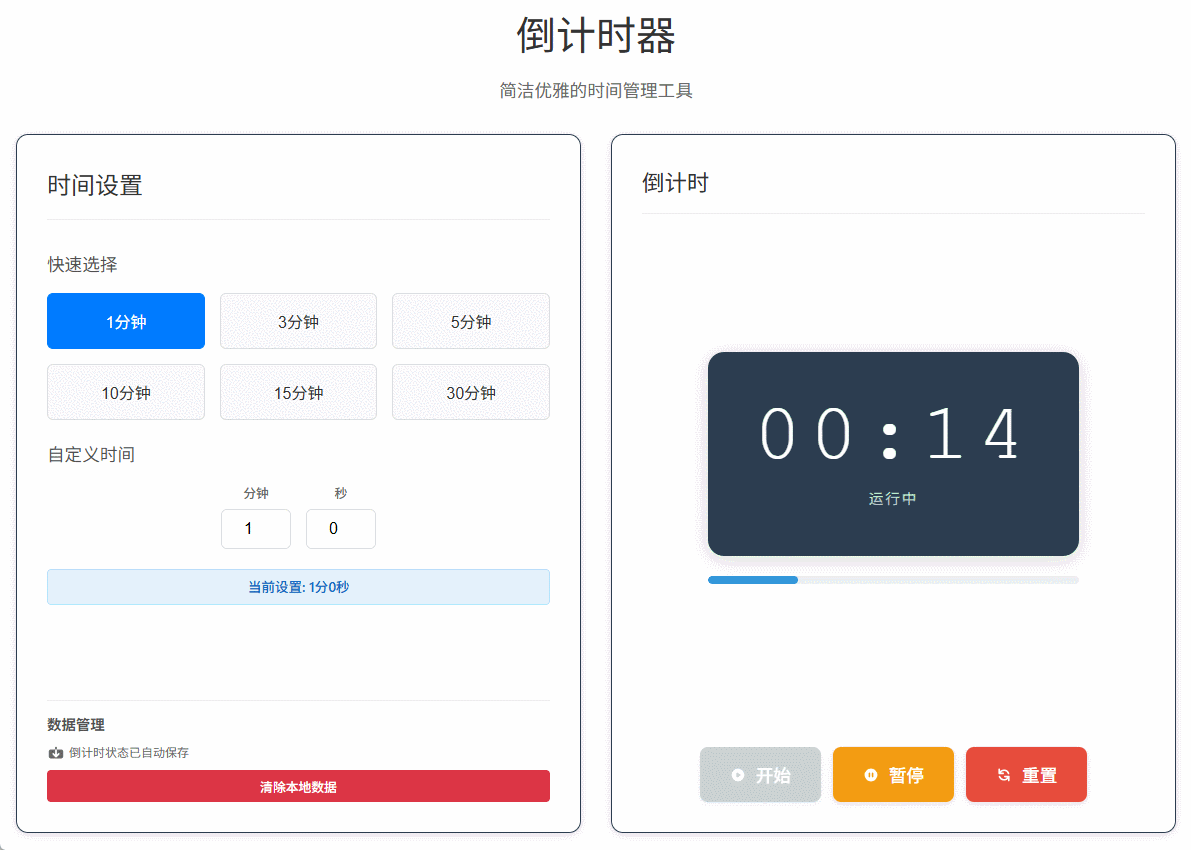Viewport: 1191px width, 850px height.
Task: Click the 倒计时器 page title
Action: click(596, 36)
